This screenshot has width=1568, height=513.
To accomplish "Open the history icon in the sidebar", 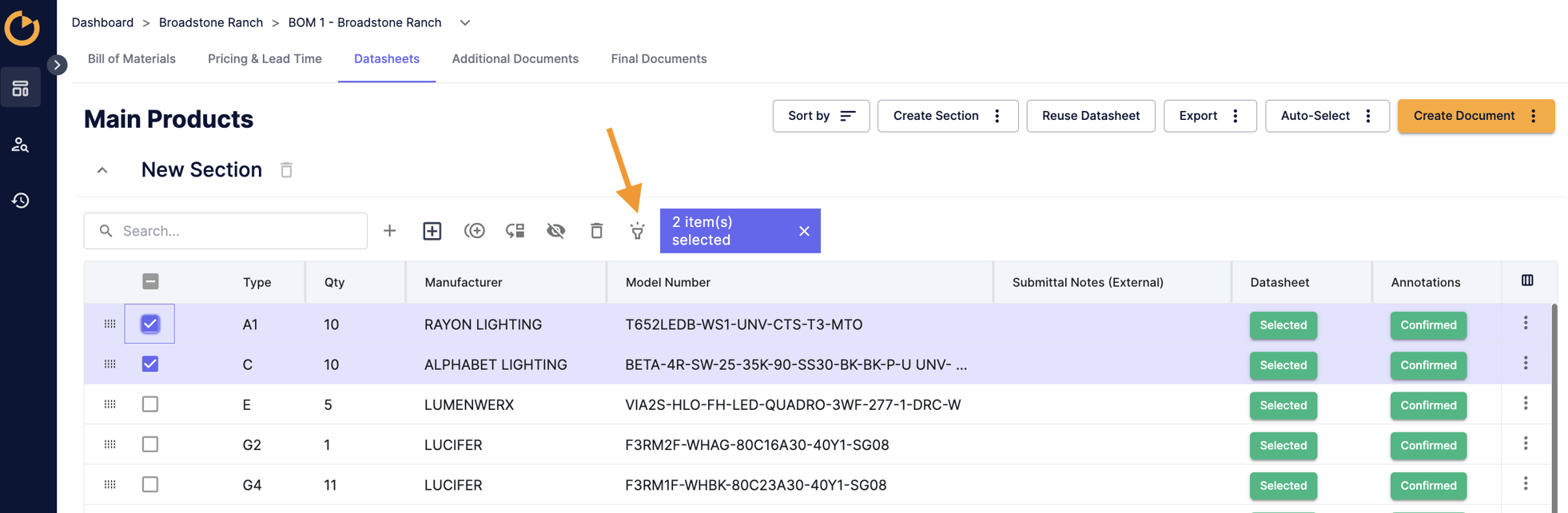I will 21,201.
